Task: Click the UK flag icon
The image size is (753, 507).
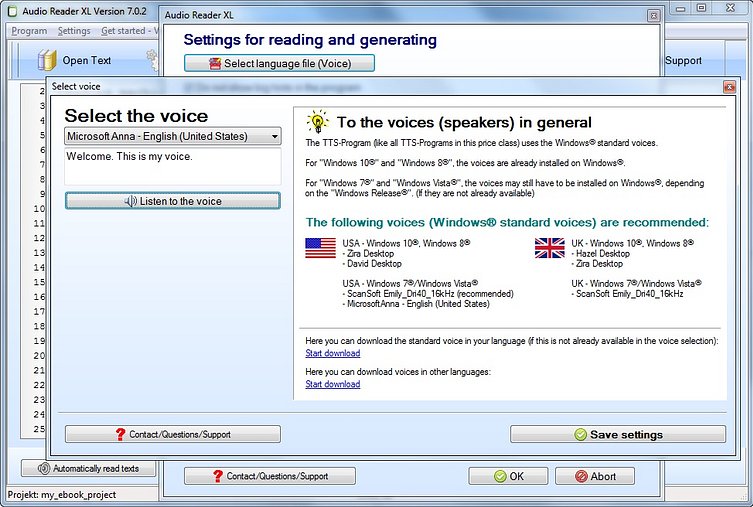Action: click(550, 248)
